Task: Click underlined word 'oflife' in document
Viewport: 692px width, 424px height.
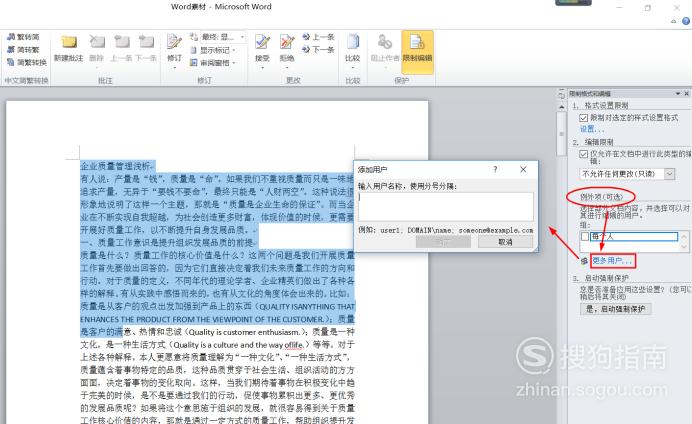Action: [x=293, y=345]
